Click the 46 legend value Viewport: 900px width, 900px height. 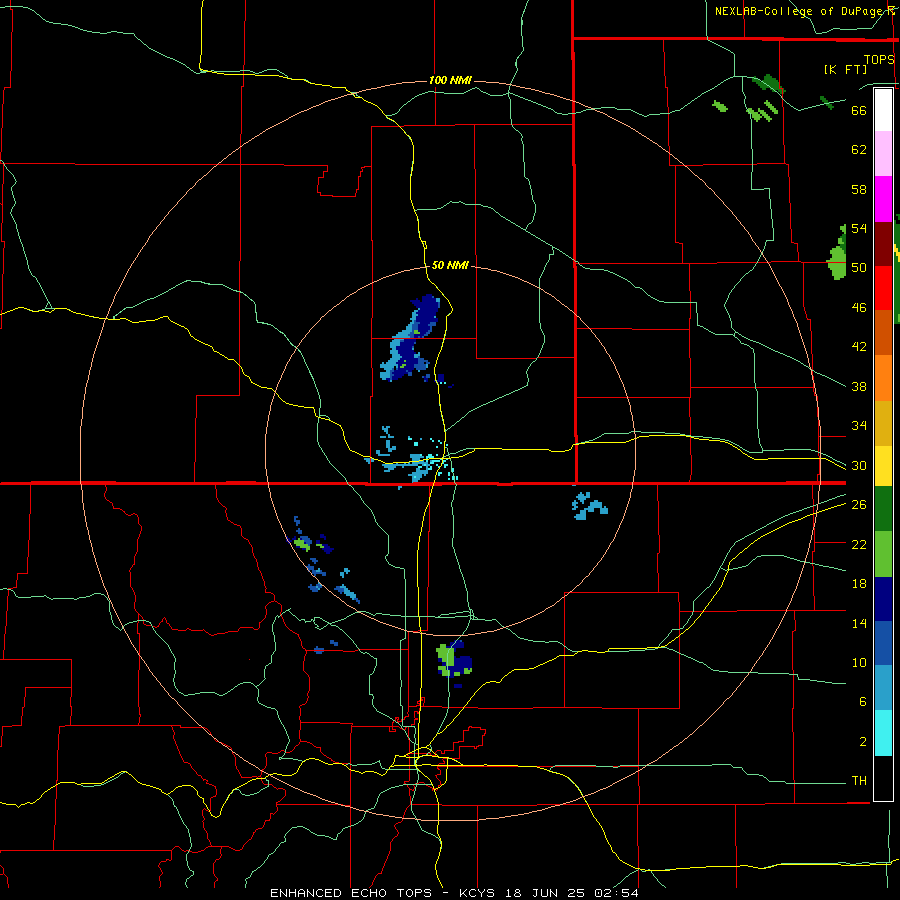859,308
